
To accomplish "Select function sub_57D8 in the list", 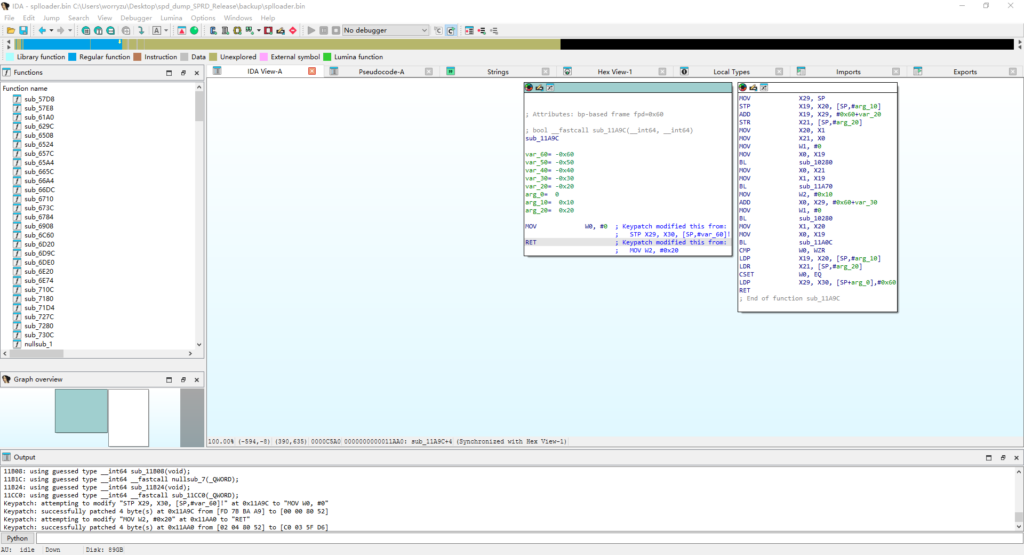I will pyautogui.click(x=39, y=99).
